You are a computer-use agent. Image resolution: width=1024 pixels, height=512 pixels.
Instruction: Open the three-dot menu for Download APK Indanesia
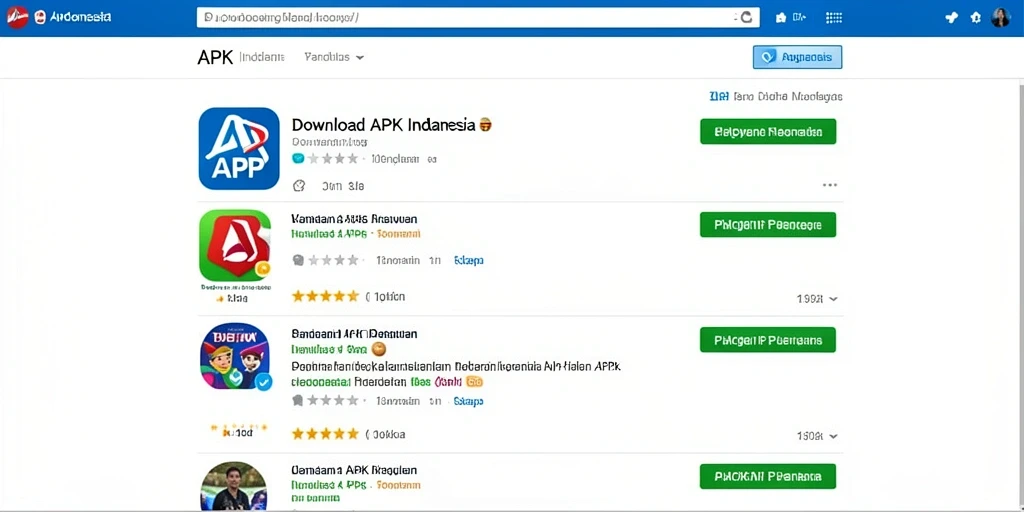[829, 185]
